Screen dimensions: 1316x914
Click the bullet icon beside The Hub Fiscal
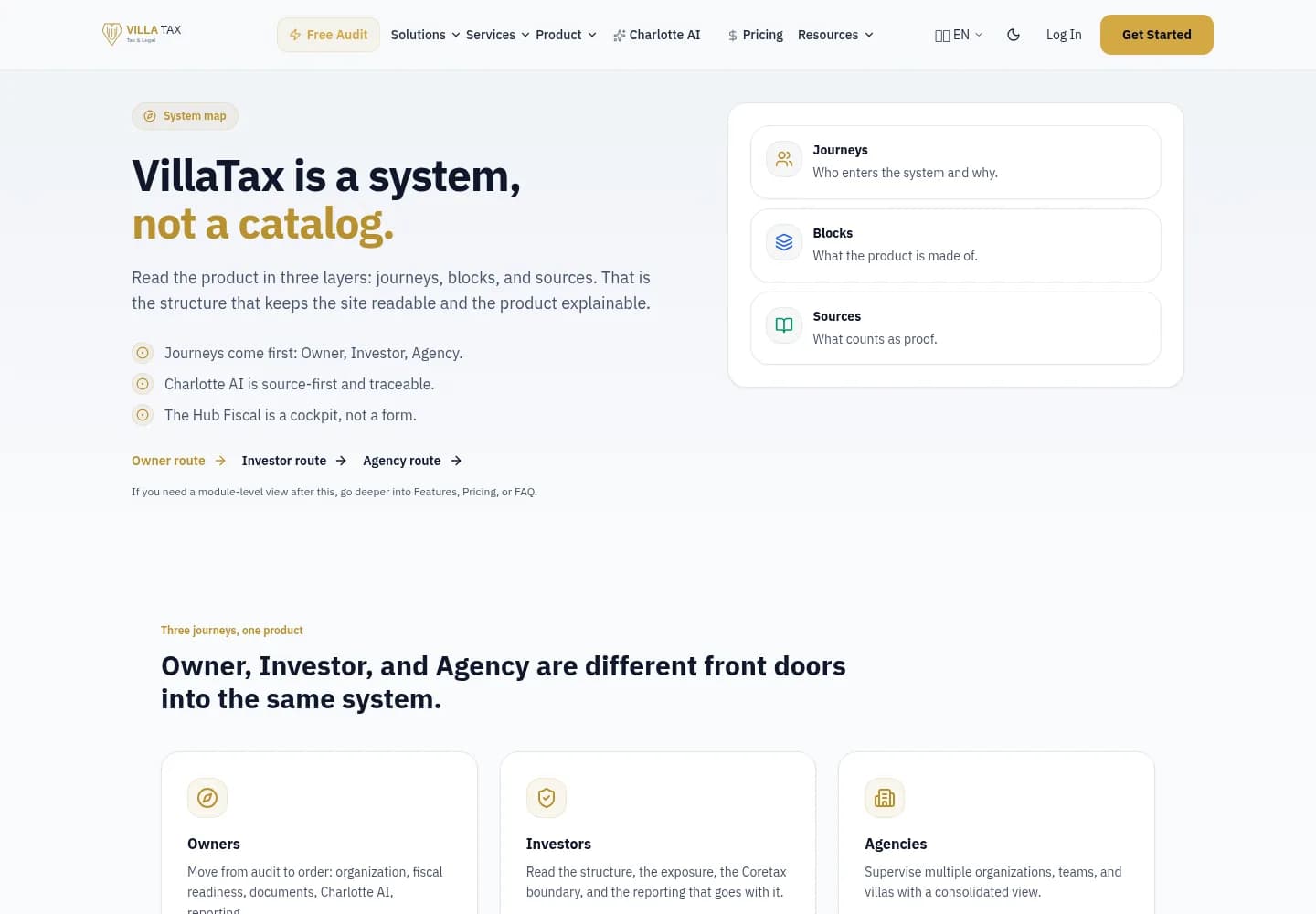pyautogui.click(x=143, y=415)
